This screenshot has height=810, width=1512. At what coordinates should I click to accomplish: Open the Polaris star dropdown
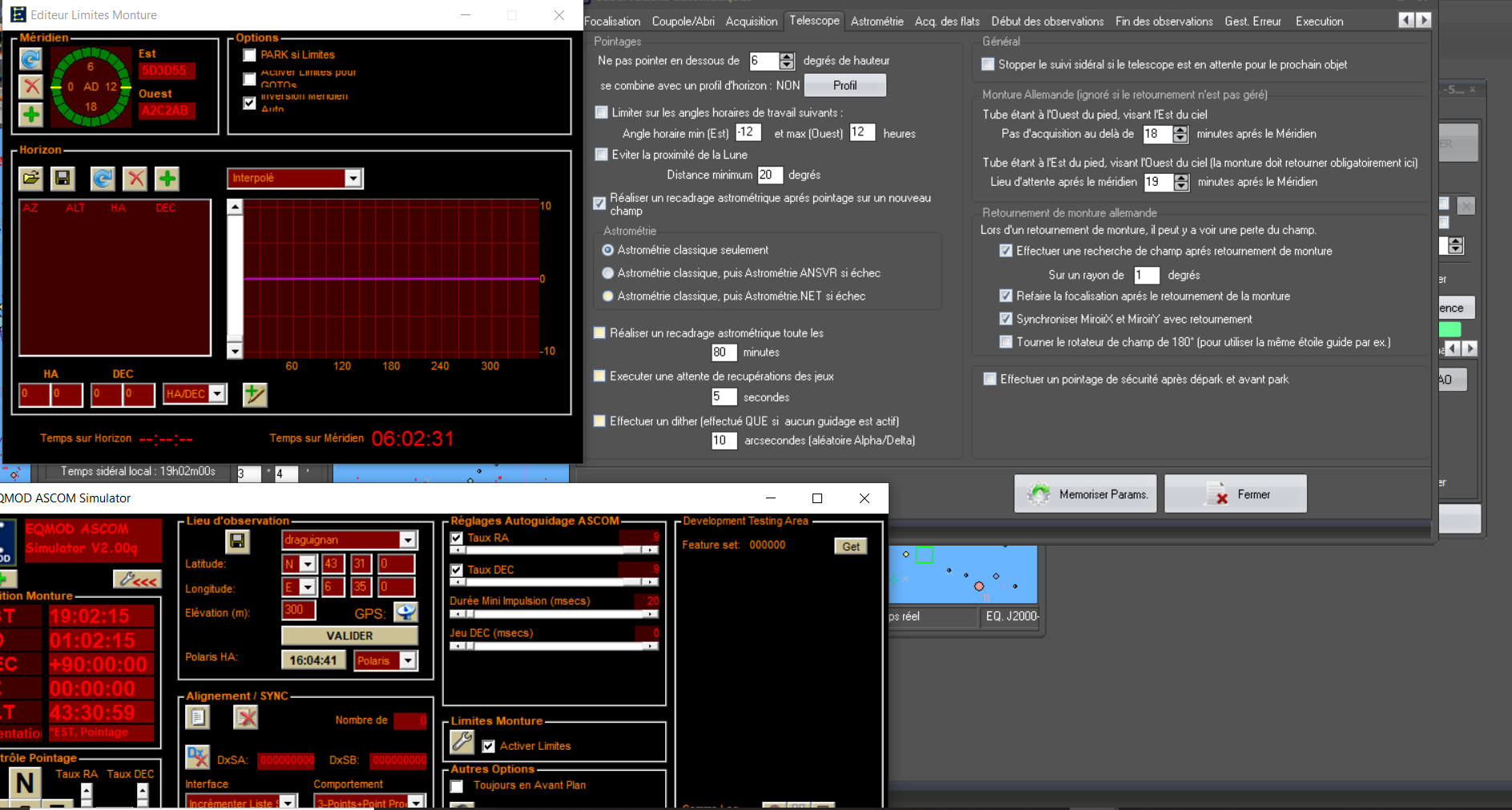point(408,661)
